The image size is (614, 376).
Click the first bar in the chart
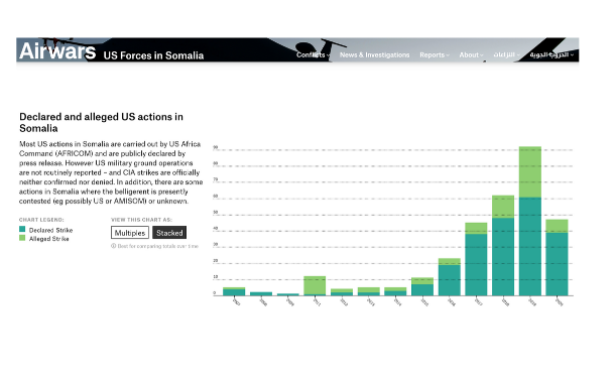[x=234, y=291]
